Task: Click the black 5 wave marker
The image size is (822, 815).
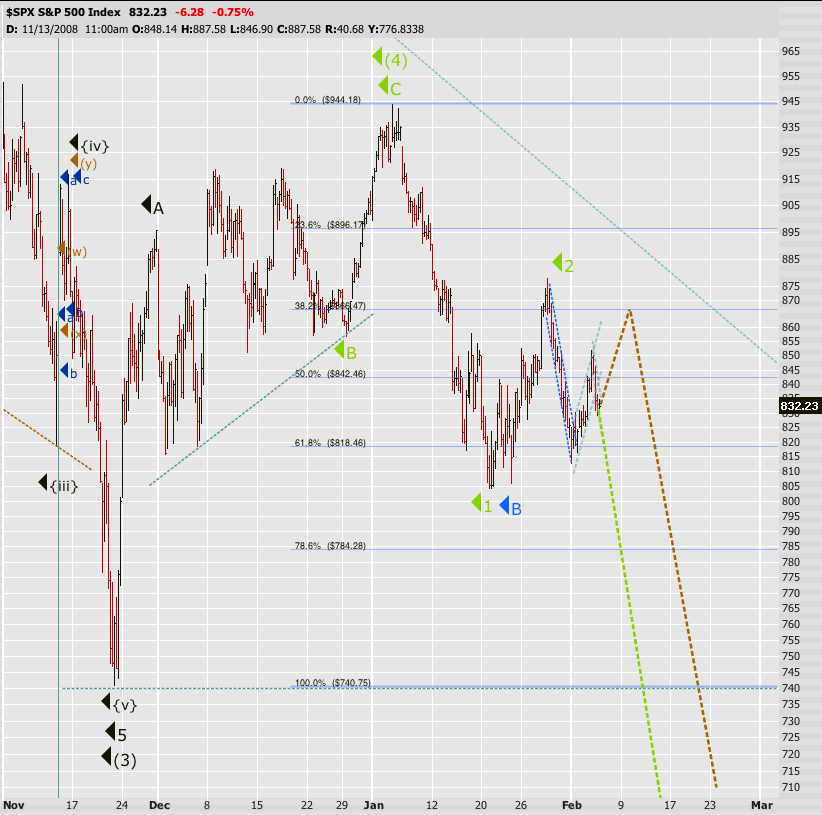Action: (116, 733)
